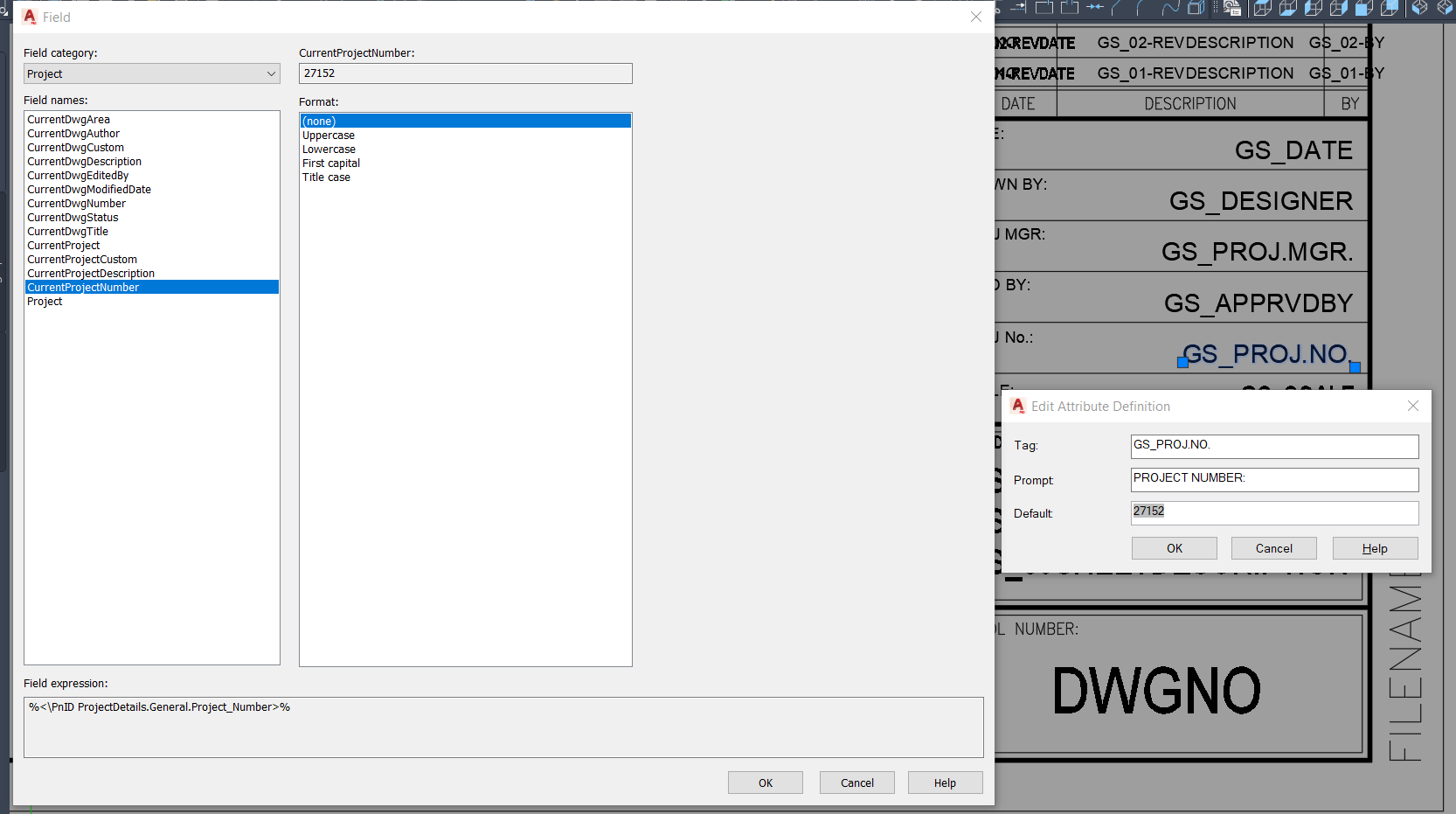Select the Top View cube icon
This screenshot has height=814, width=1456.
(x=1261, y=8)
